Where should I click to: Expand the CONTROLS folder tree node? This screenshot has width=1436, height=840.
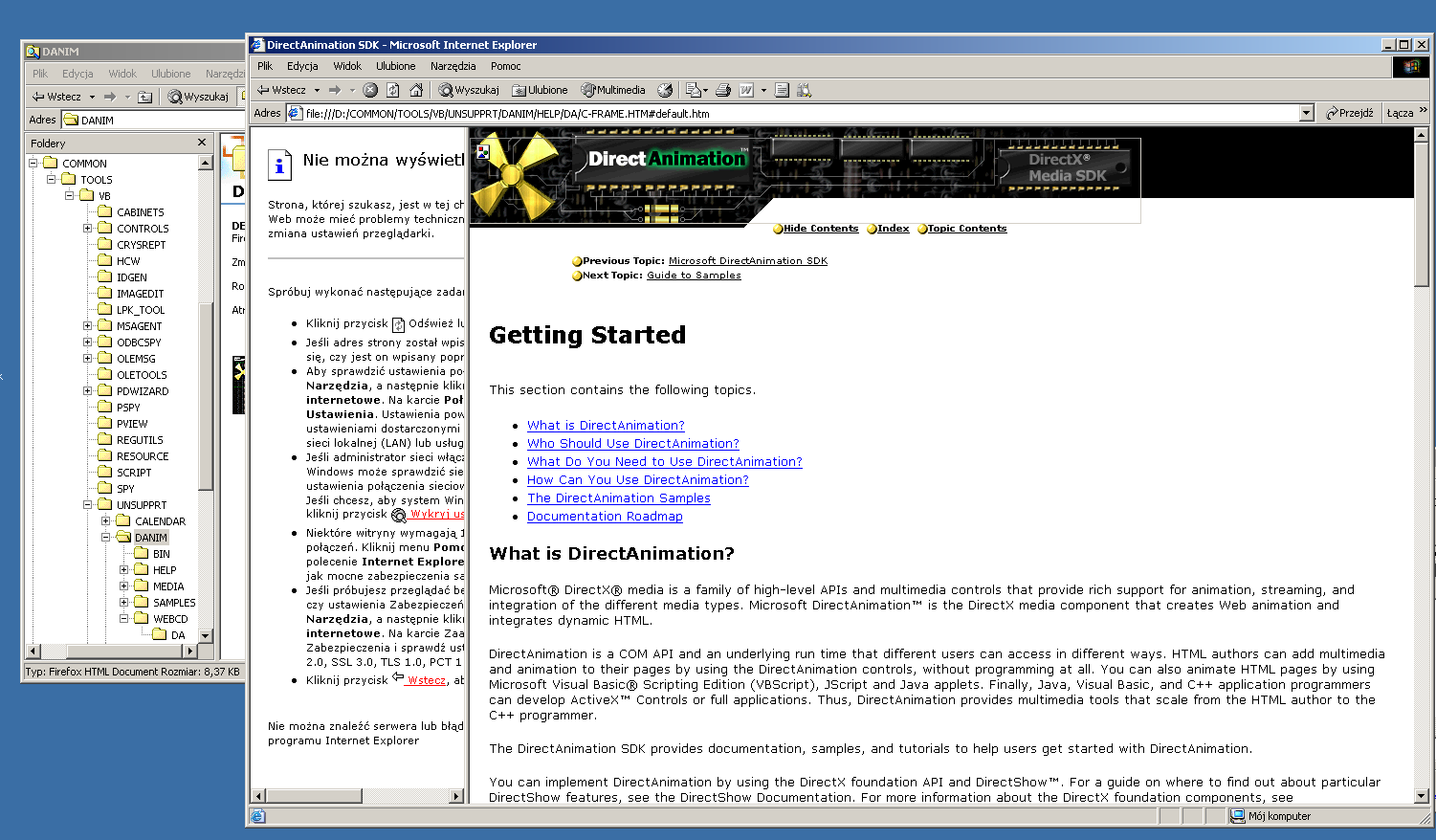click(88, 229)
